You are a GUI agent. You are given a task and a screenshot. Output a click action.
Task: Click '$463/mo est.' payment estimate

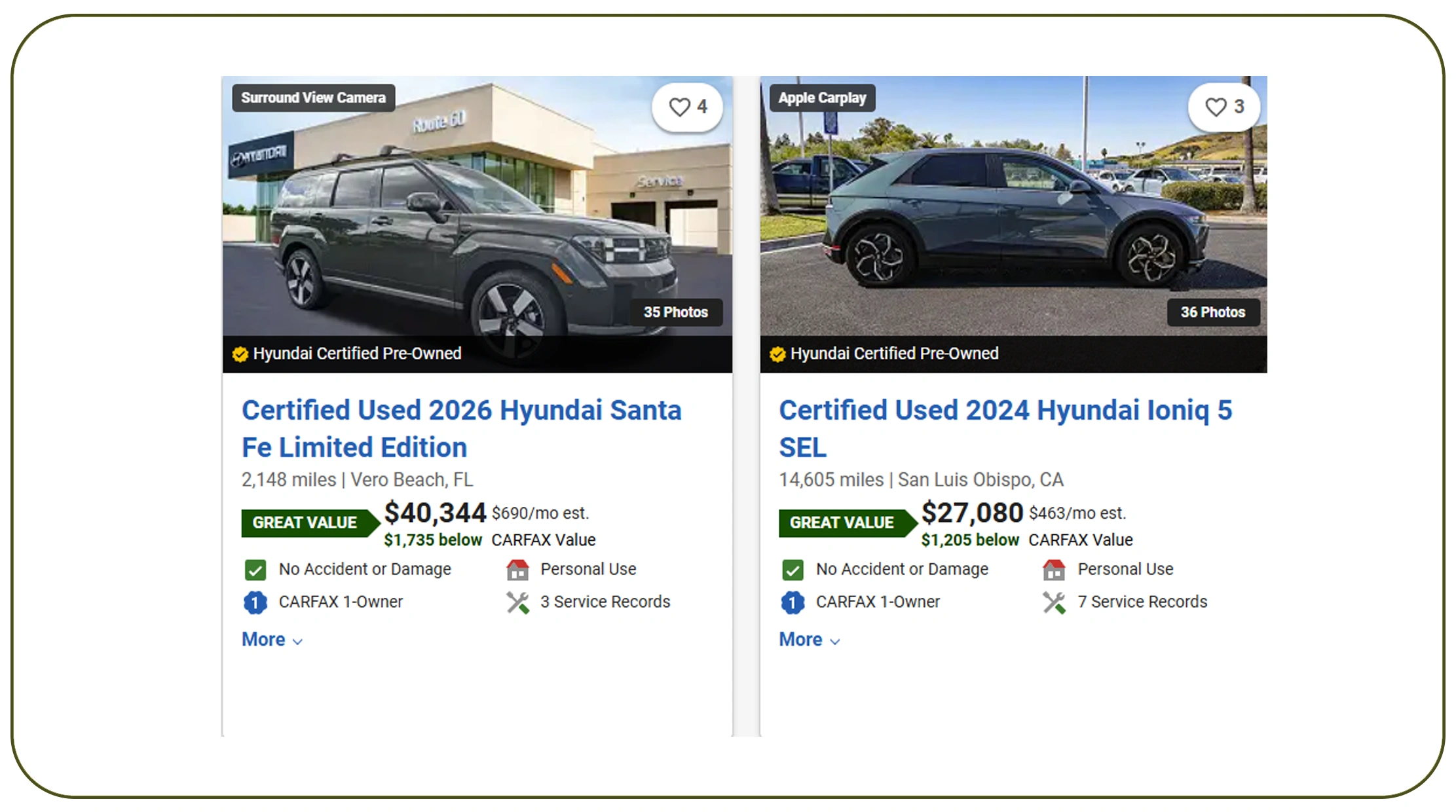pos(1077,513)
